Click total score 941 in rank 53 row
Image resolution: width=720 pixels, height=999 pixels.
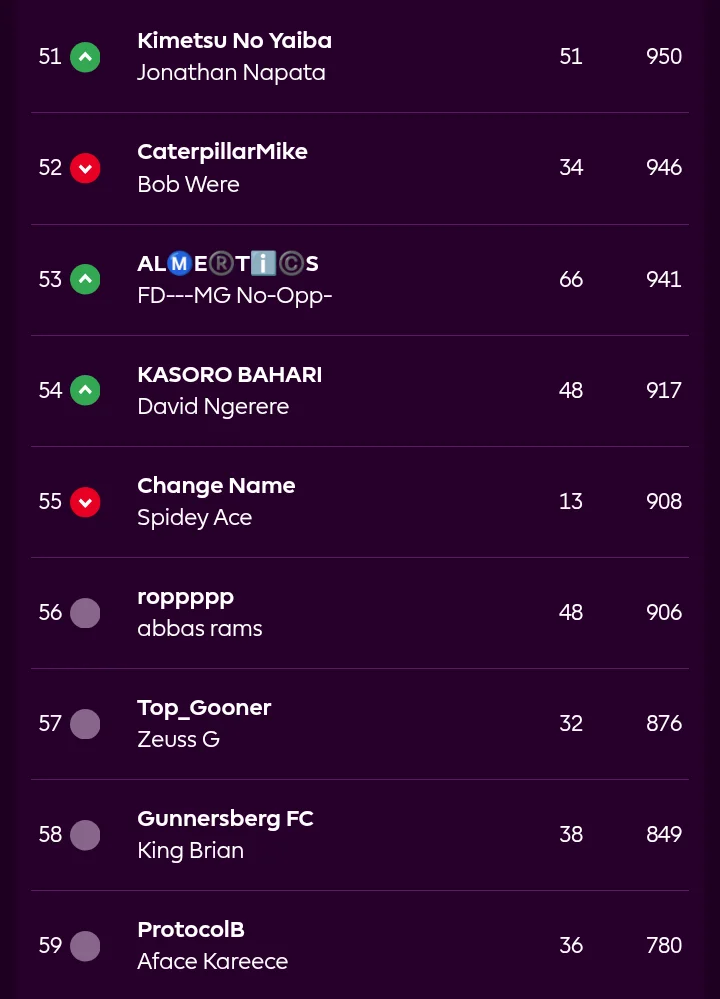coord(663,279)
